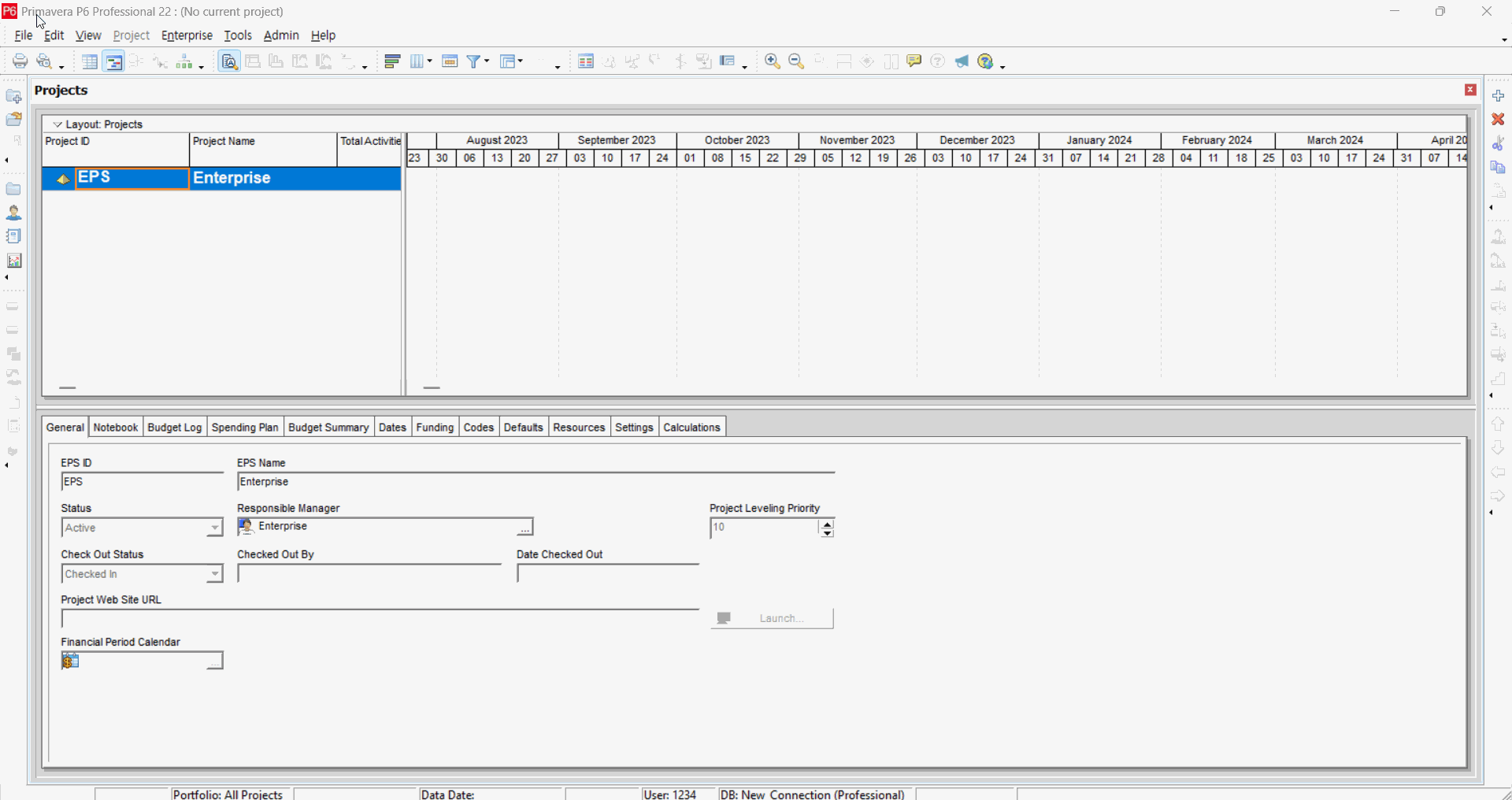Open the Columns toolbar icon
1512x800 pixels.
[417, 61]
